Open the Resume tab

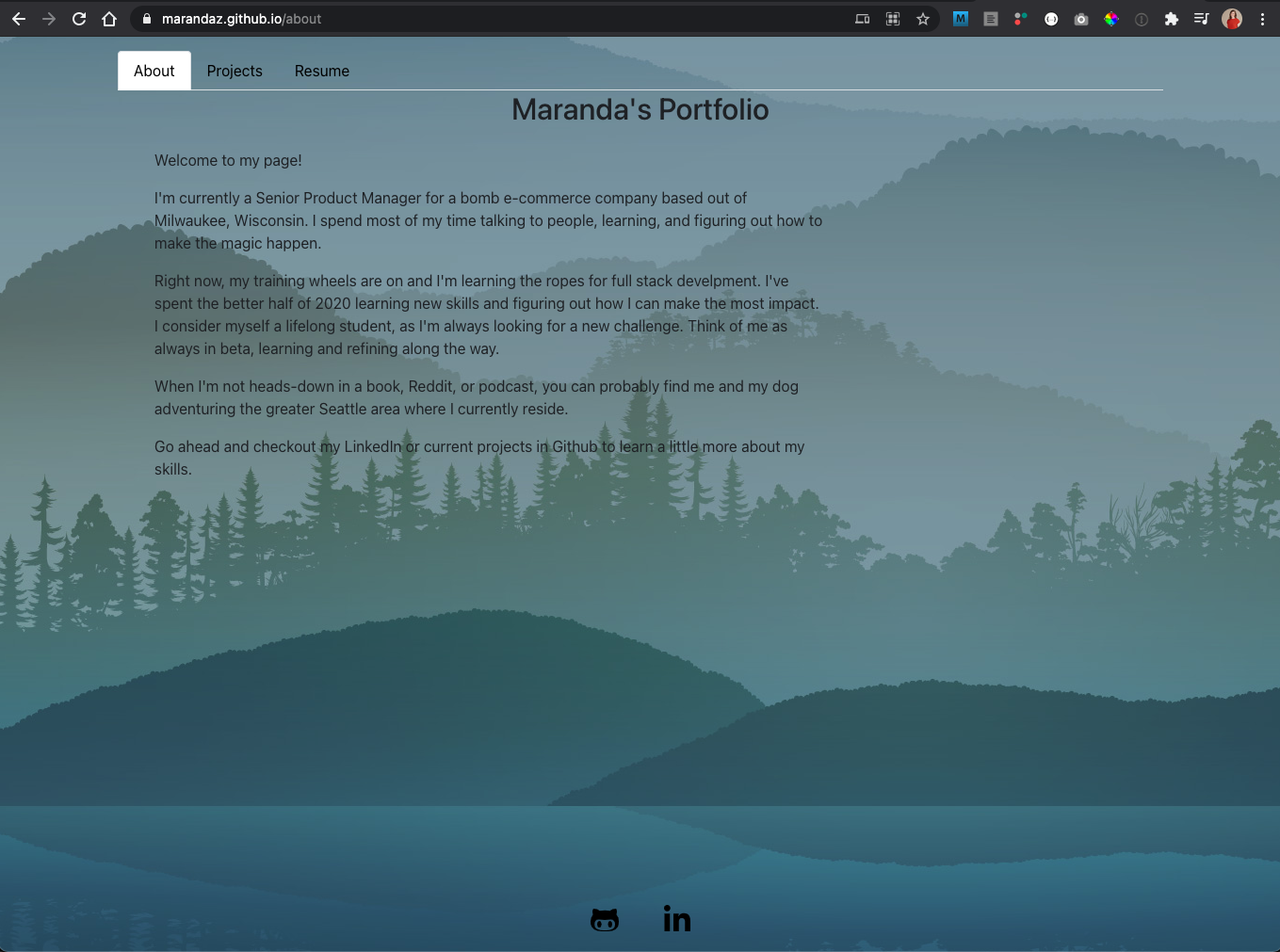tap(321, 71)
